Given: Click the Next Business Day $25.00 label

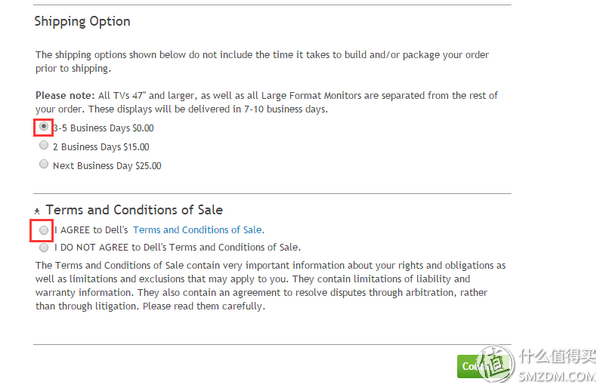Looking at the screenshot, I should (107, 166).
